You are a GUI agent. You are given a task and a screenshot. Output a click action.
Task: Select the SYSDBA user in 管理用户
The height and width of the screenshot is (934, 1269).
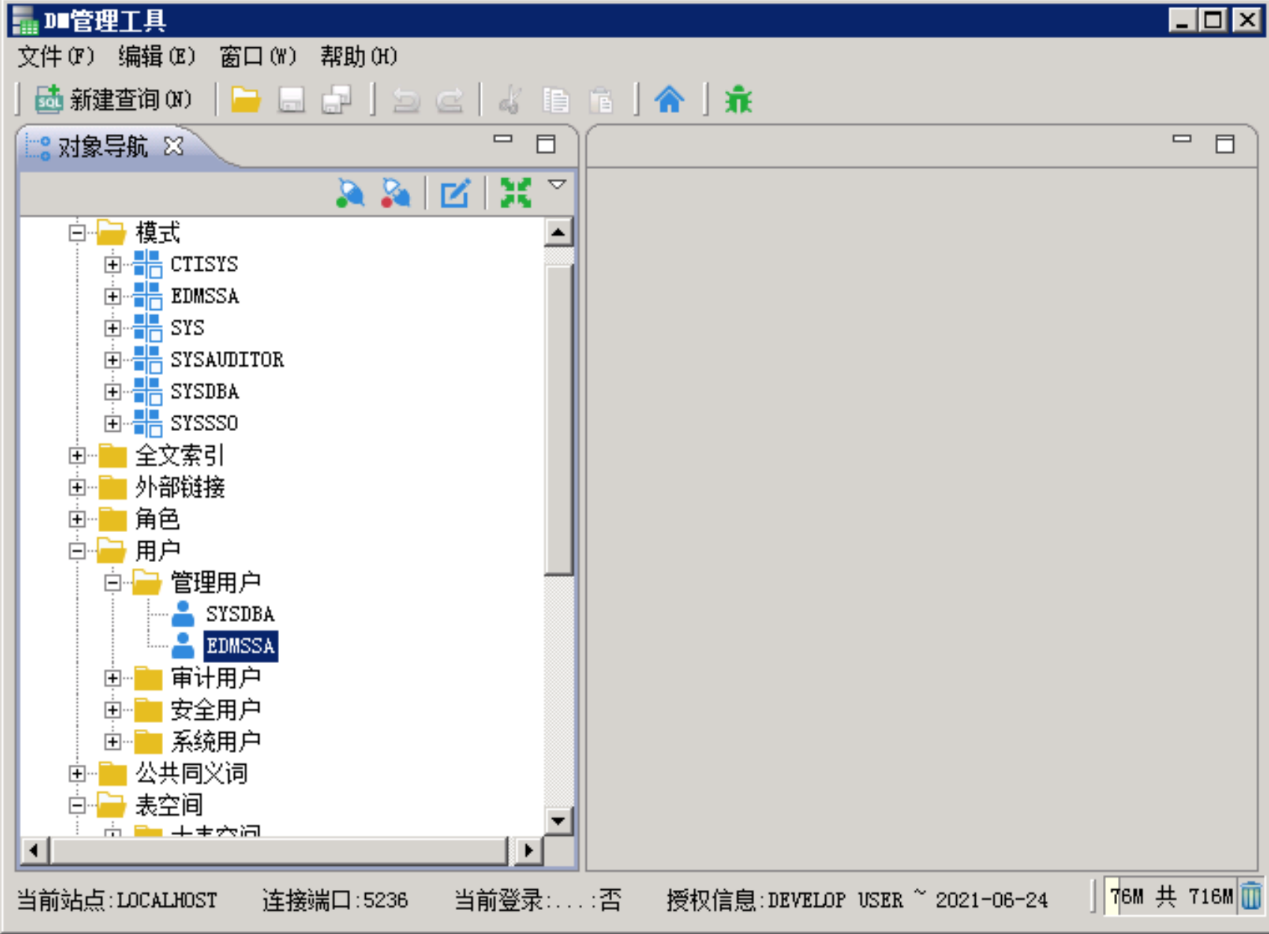click(240, 614)
